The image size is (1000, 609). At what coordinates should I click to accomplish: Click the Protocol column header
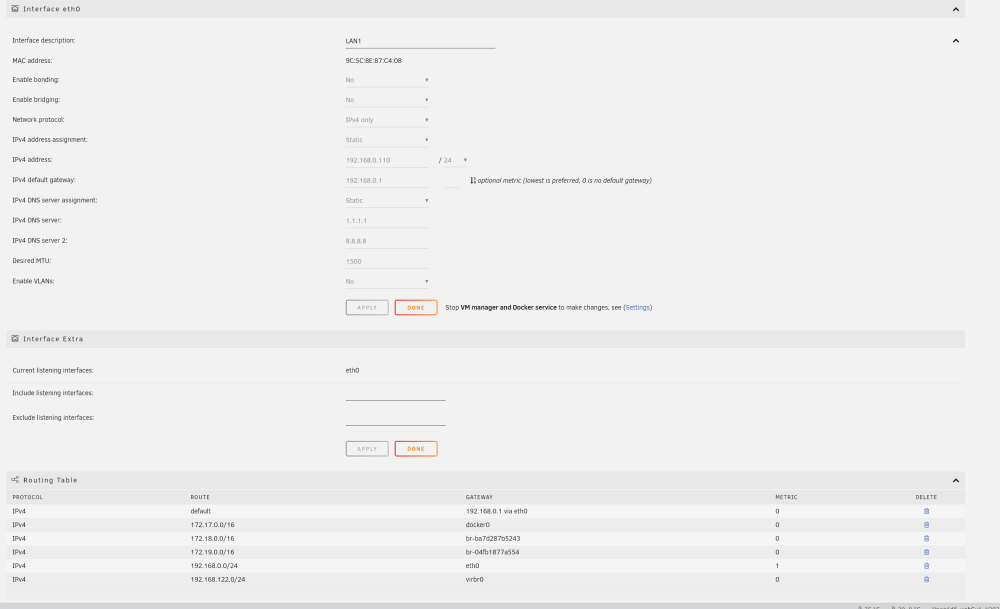point(27,497)
